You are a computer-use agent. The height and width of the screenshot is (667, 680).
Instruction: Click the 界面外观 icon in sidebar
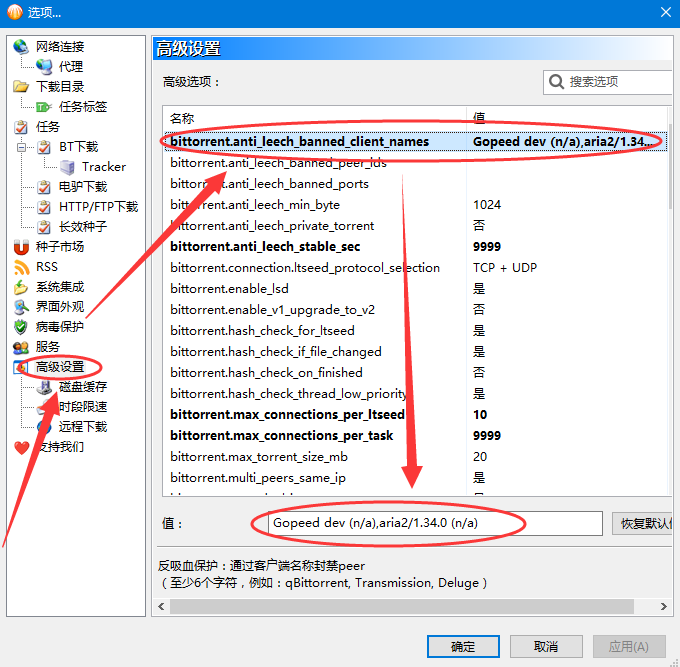[21, 307]
